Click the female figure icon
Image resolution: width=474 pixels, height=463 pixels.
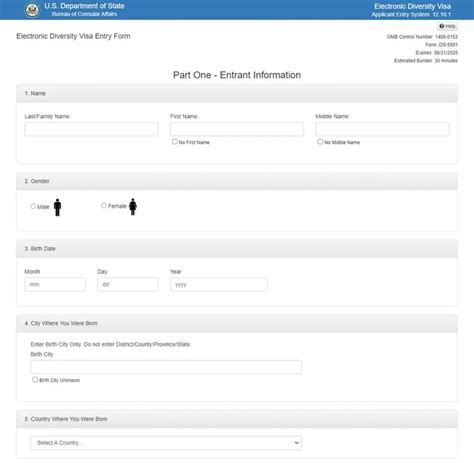click(x=133, y=207)
